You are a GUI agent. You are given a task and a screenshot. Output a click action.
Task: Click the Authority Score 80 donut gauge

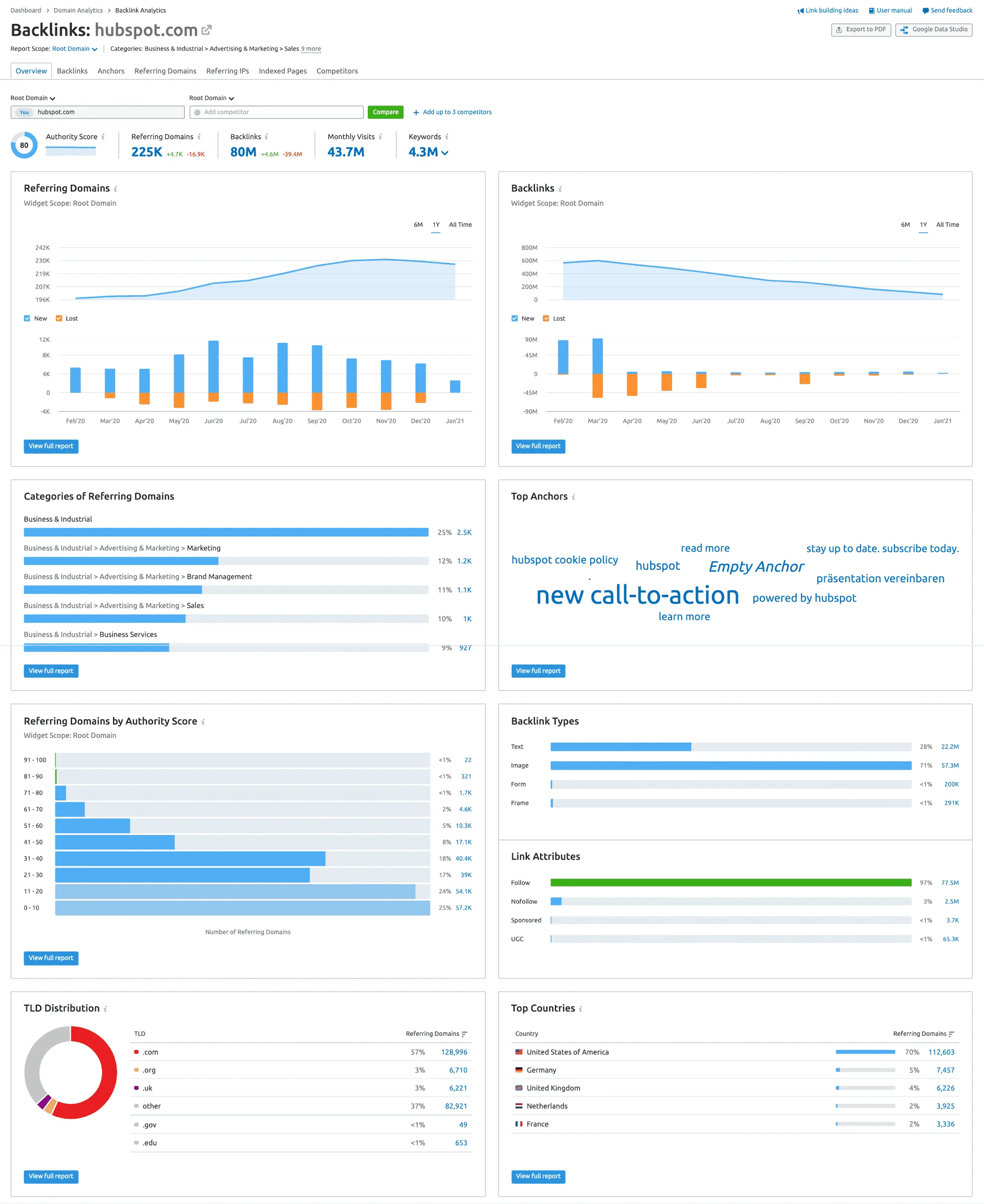pos(24,145)
